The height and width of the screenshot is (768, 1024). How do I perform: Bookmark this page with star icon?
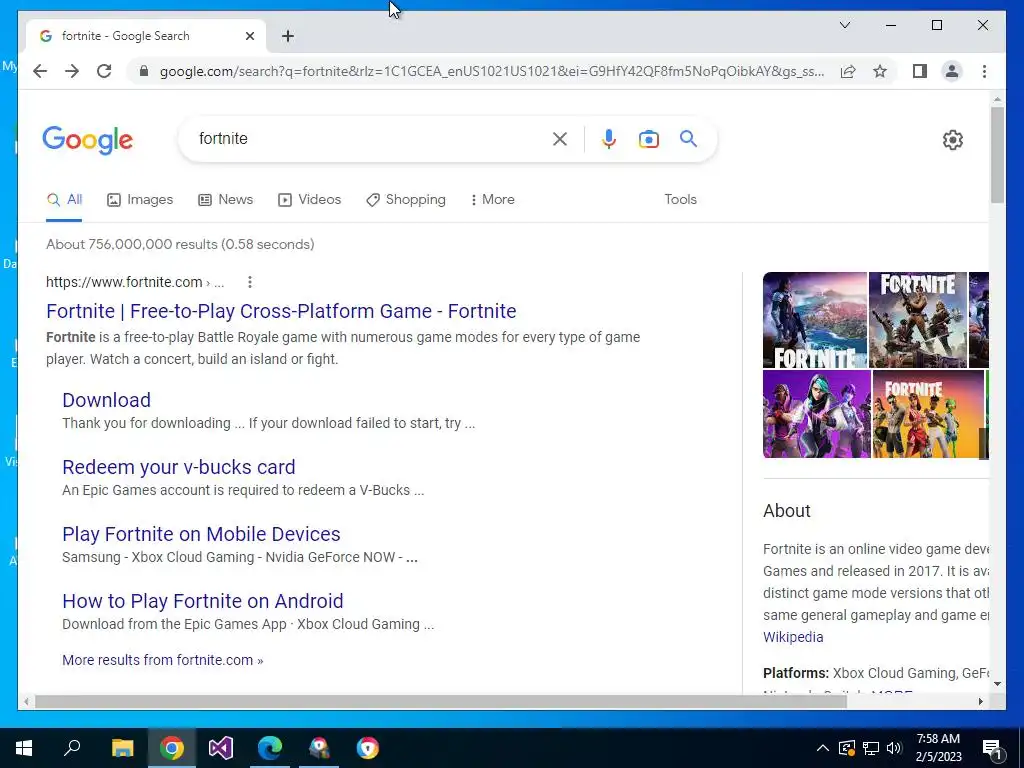tap(880, 71)
